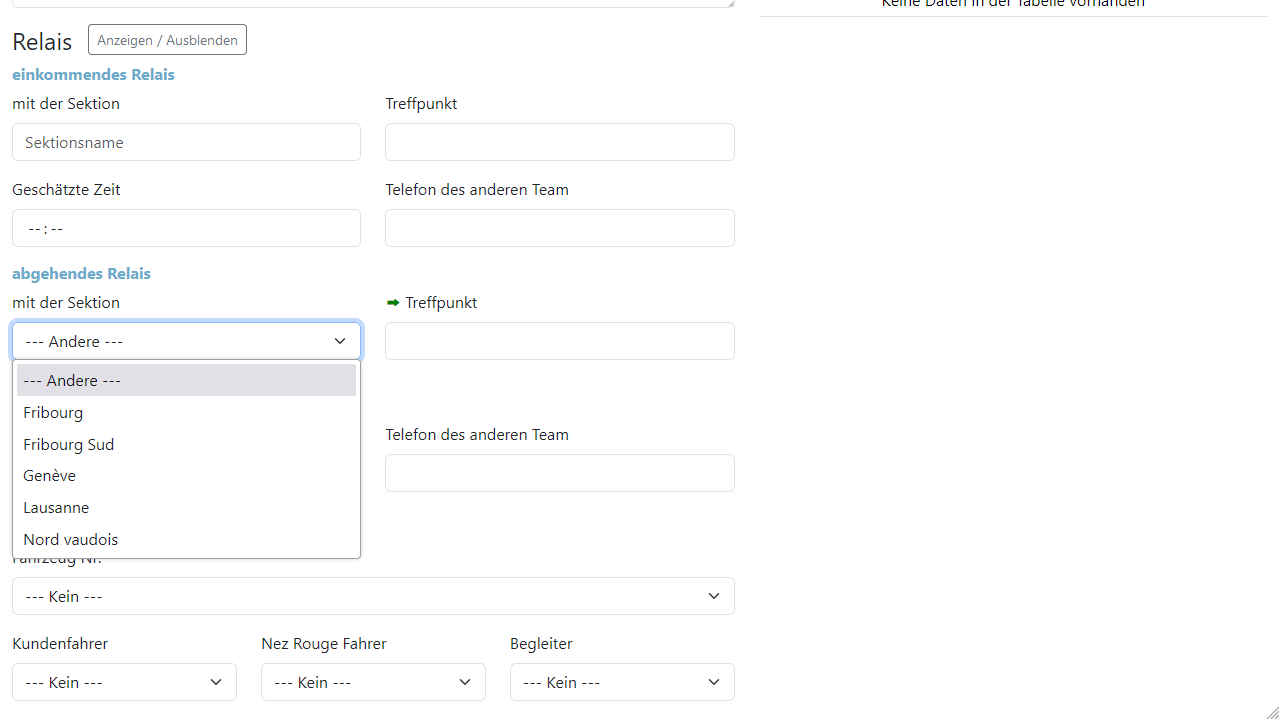Open the Fahrzeug Nr. dropdown
The height and width of the screenshot is (720, 1280).
pos(373,596)
